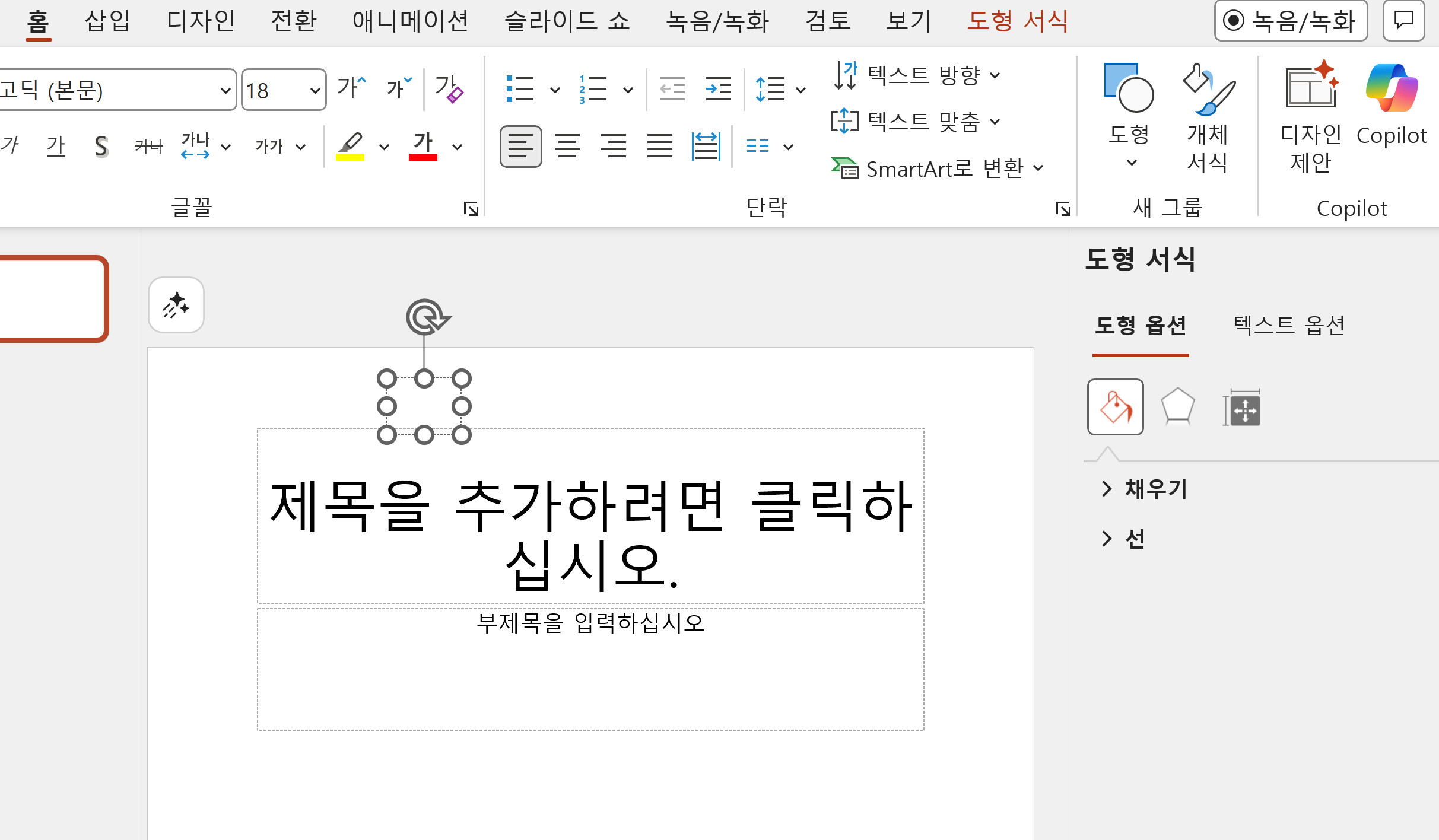
Task: Center align the text
Action: pos(567,146)
